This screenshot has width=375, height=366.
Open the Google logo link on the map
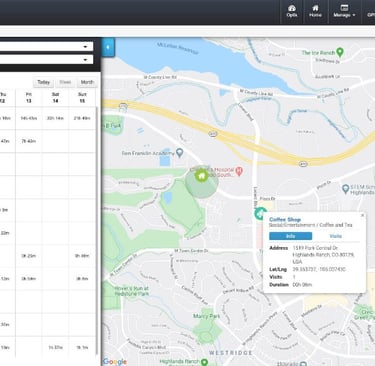(x=115, y=361)
